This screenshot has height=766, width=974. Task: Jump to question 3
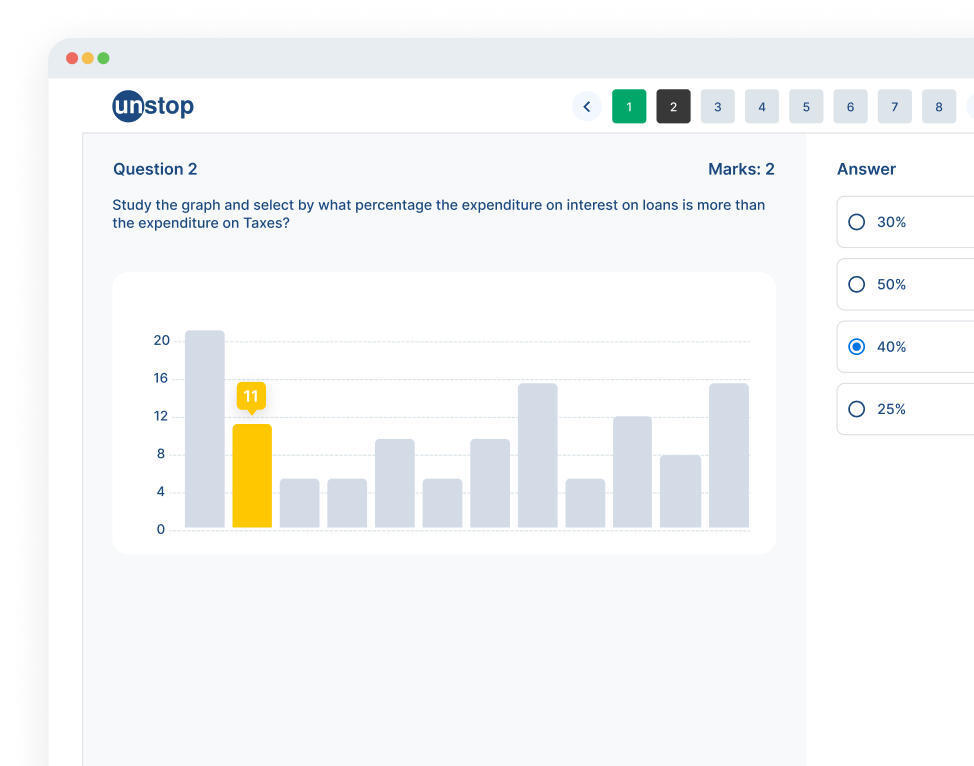717,106
